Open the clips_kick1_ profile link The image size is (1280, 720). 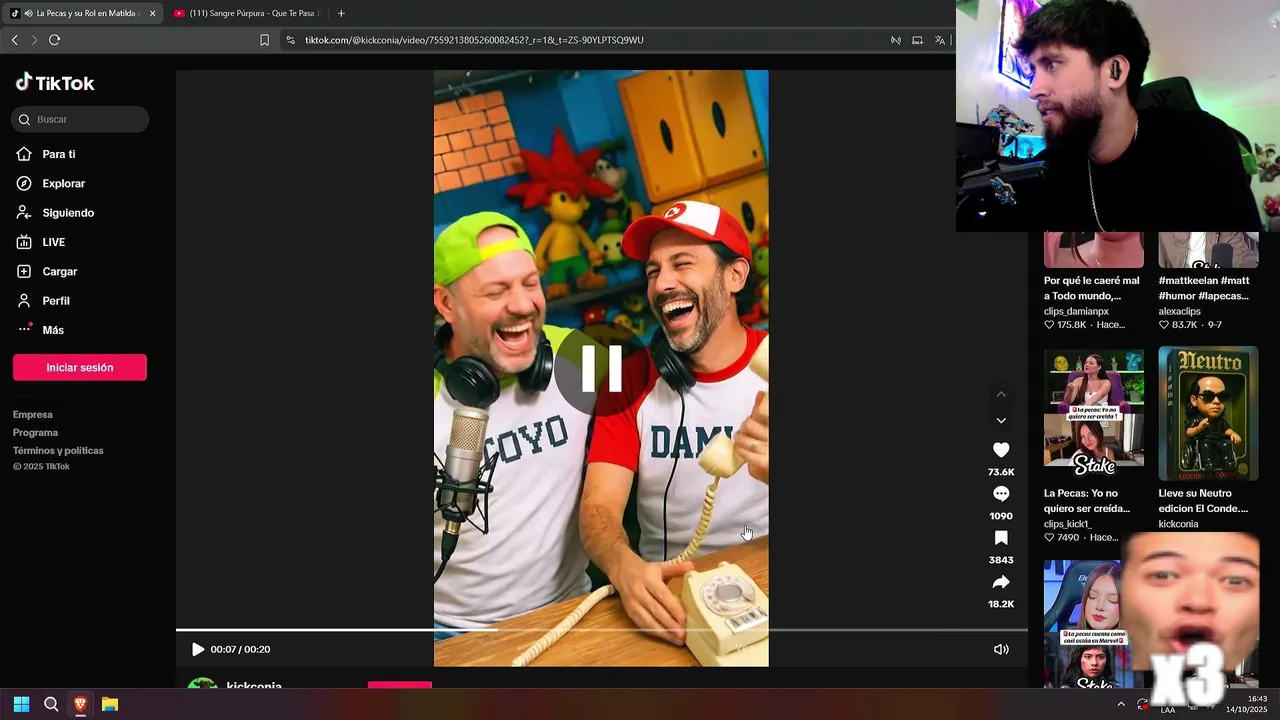pyautogui.click(x=1068, y=524)
